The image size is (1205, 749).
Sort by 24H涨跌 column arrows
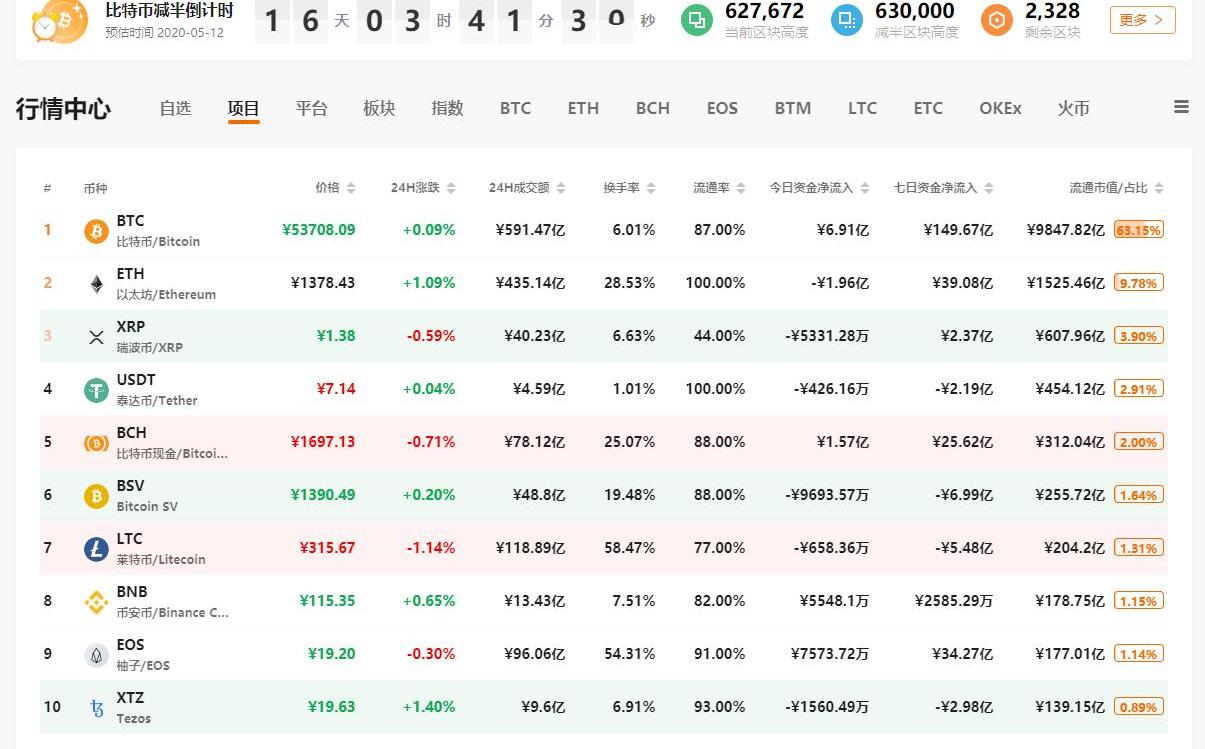tap(451, 188)
